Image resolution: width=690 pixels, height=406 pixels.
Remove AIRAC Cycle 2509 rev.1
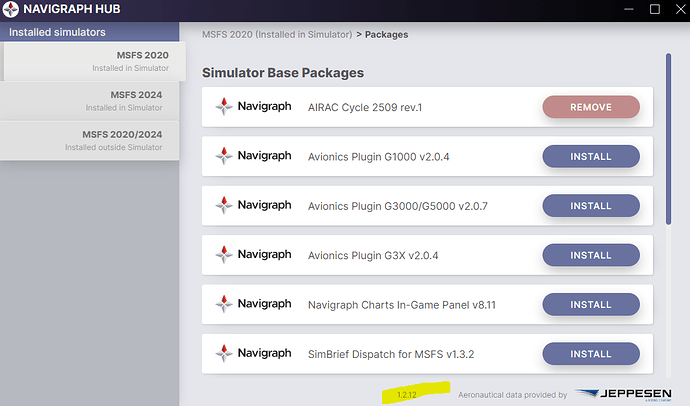point(591,107)
